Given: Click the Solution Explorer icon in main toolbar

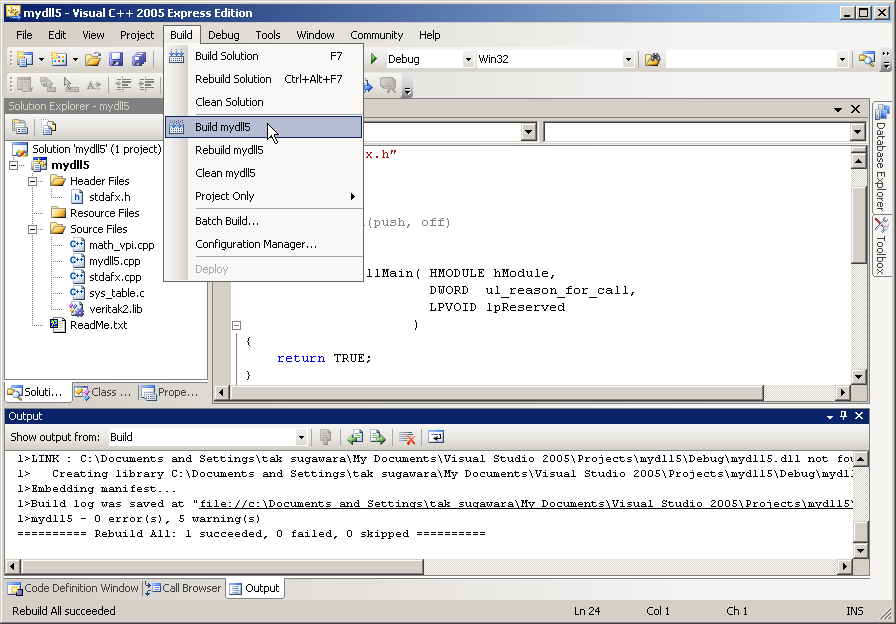Looking at the screenshot, I should click(867, 59).
